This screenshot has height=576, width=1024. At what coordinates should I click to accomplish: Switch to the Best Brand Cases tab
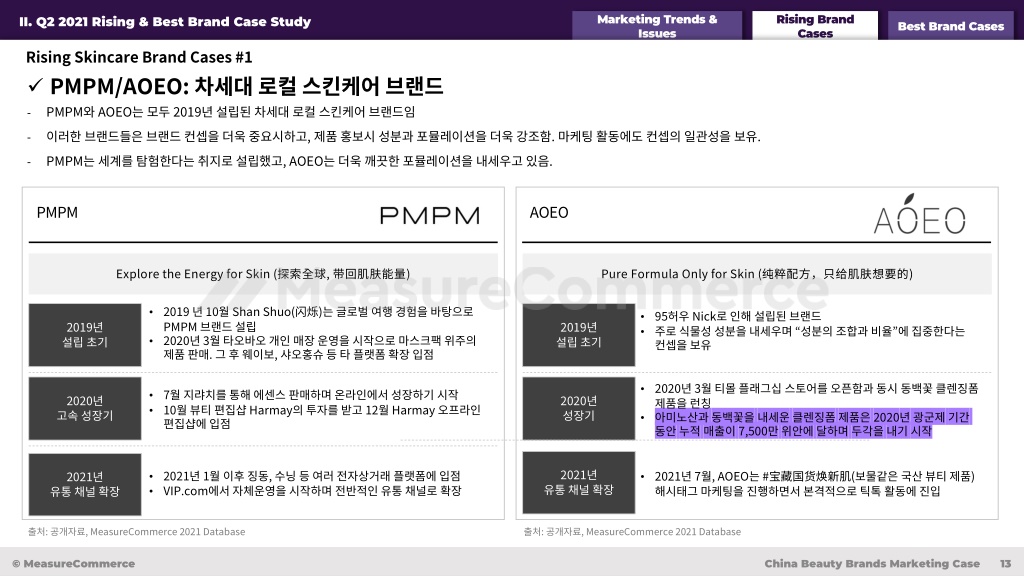pyautogui.click(x=950, y=26)
